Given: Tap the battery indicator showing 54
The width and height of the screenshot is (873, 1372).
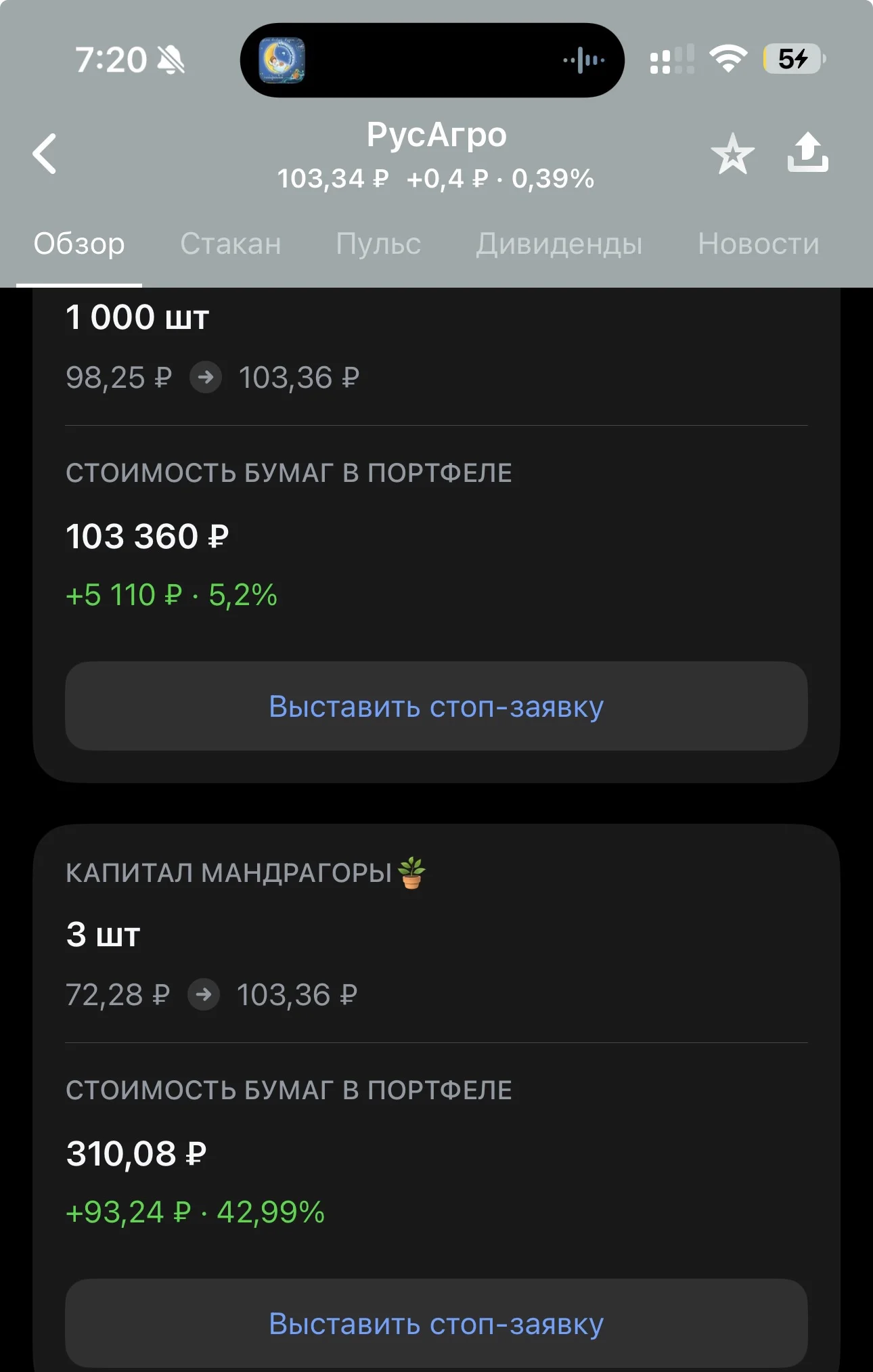Looking at the screenshot, I should pos(794,59).
